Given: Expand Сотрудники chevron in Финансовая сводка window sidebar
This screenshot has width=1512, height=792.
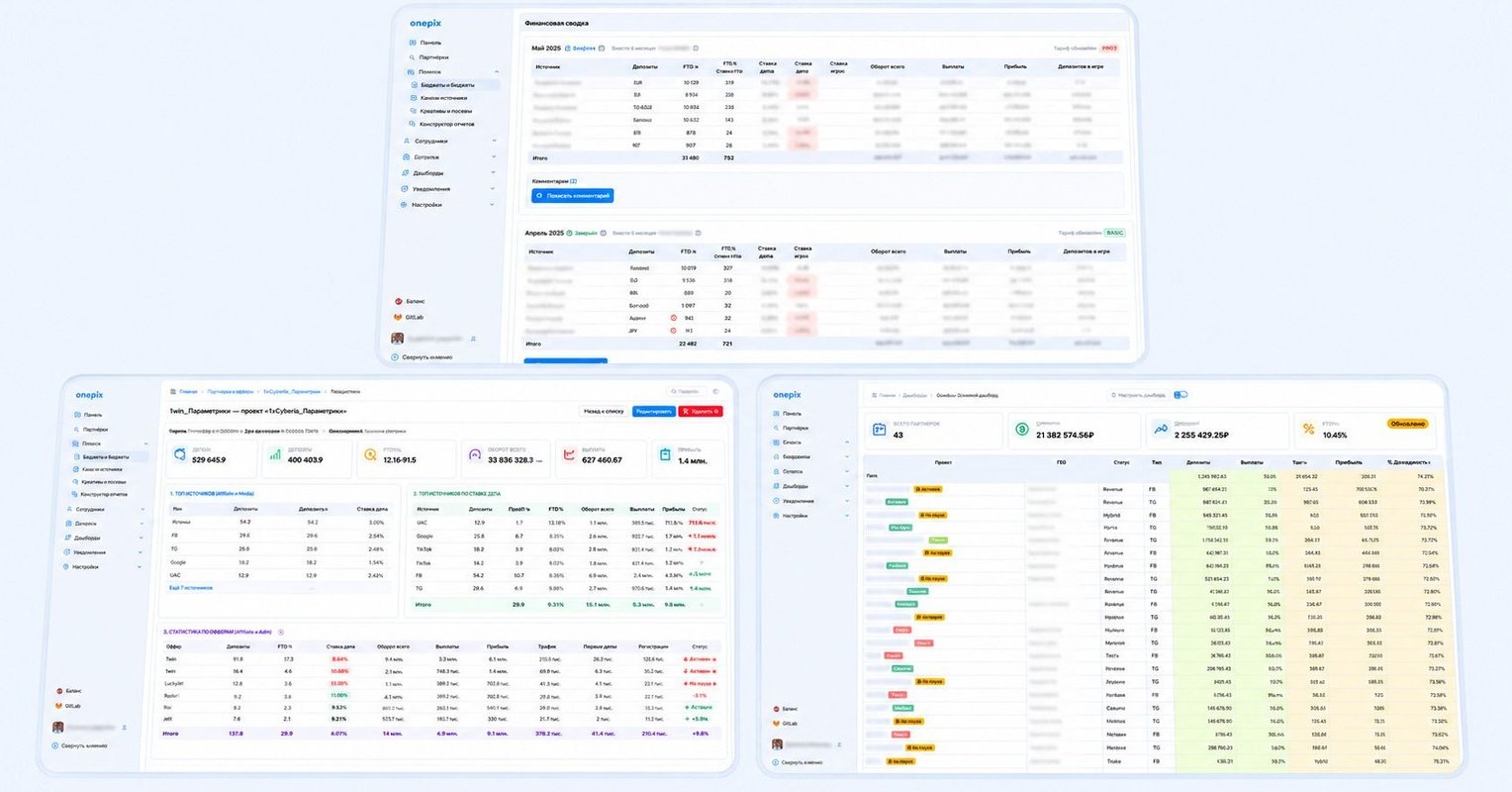Looking at the screenshot, I should 494,142.
